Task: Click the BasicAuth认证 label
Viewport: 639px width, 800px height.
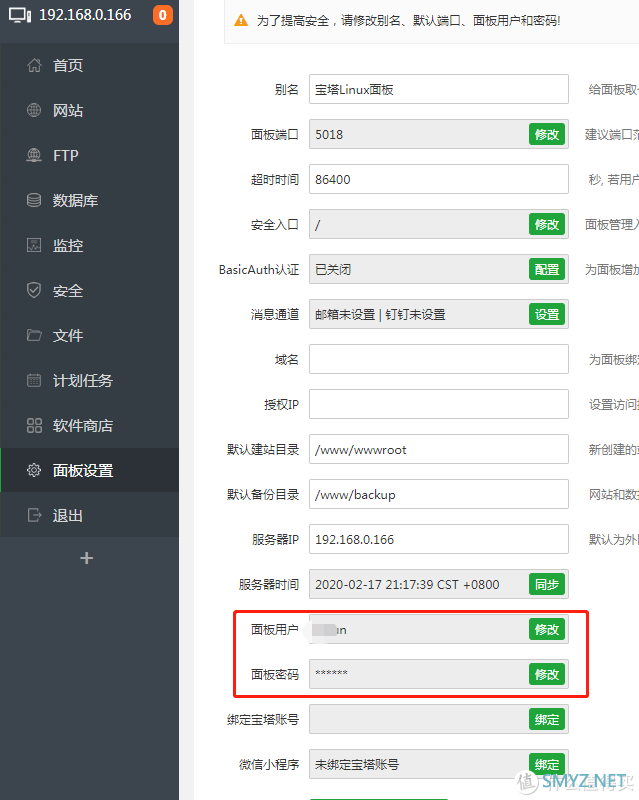Action: pyautogui.click(x=259, y=270)
